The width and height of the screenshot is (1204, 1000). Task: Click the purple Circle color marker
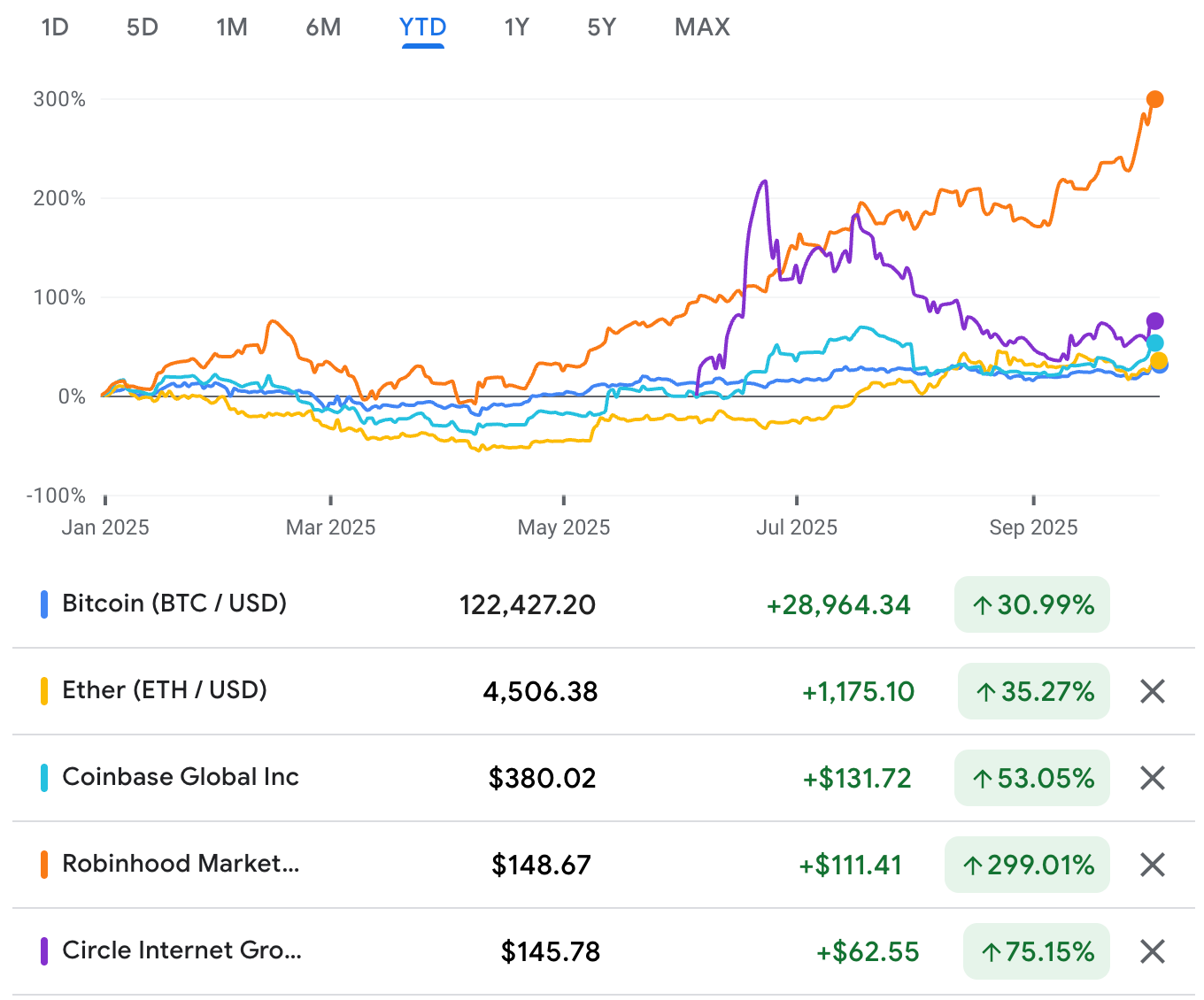click(x=44, y=951)
